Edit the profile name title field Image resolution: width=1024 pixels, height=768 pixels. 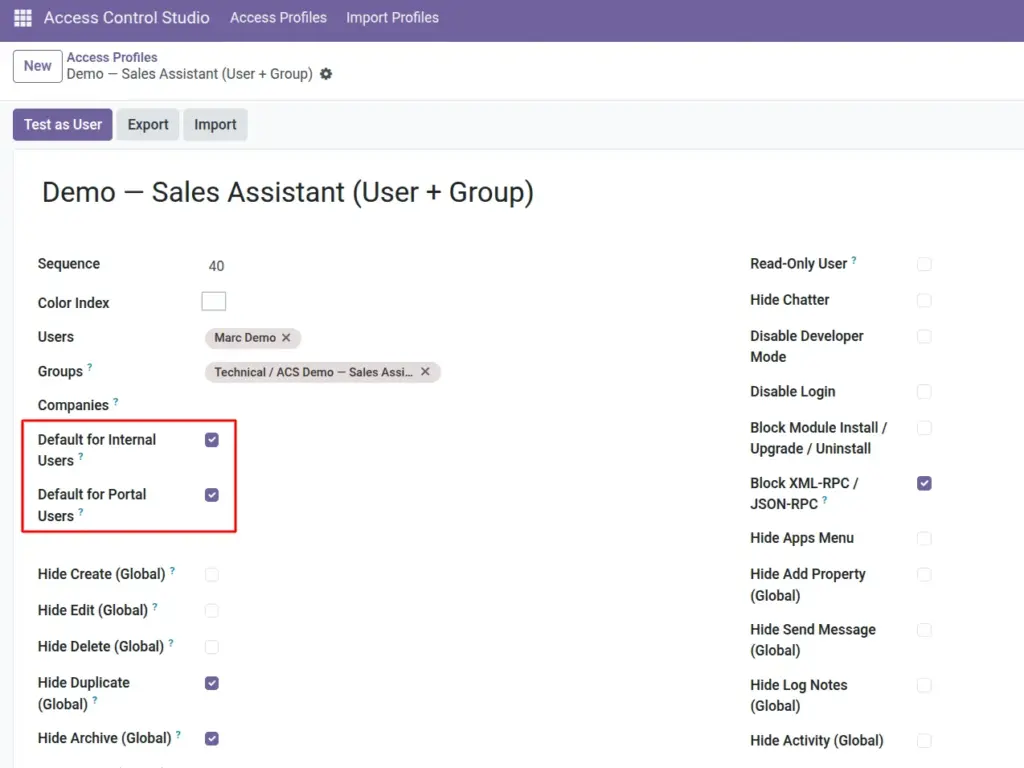(288, 193)
